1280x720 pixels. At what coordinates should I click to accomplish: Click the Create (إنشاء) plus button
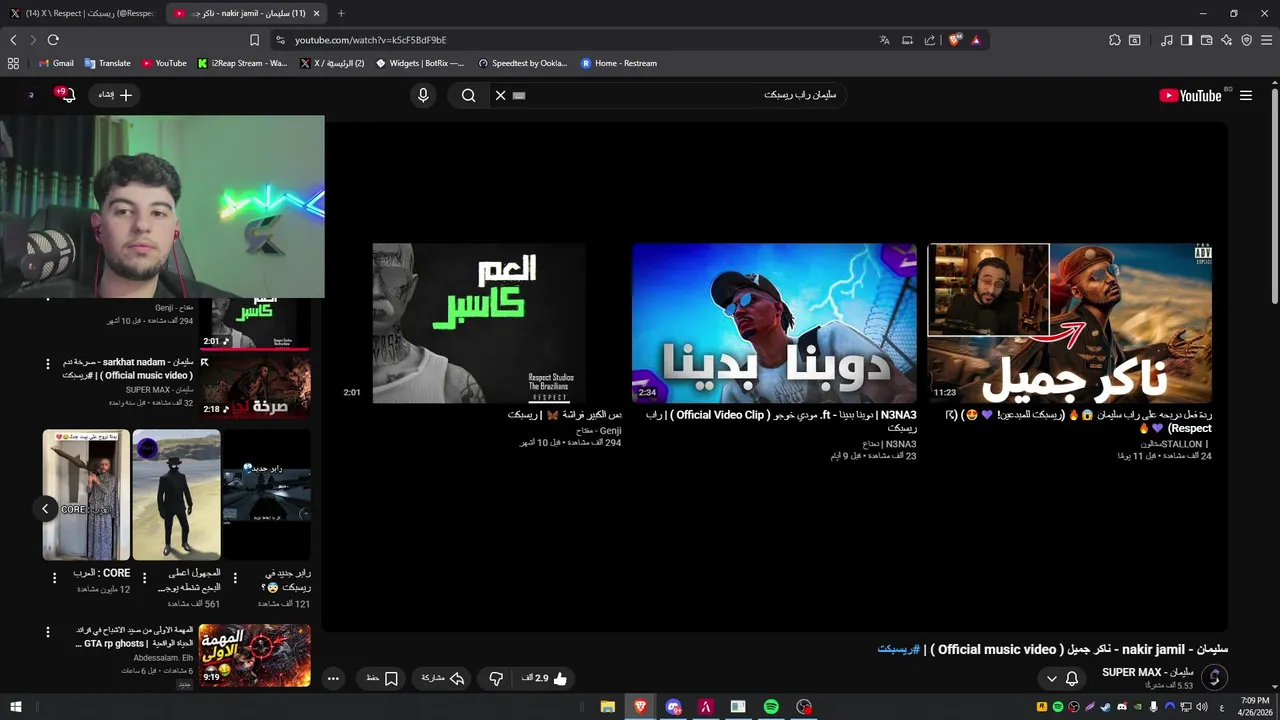point(115,95)
